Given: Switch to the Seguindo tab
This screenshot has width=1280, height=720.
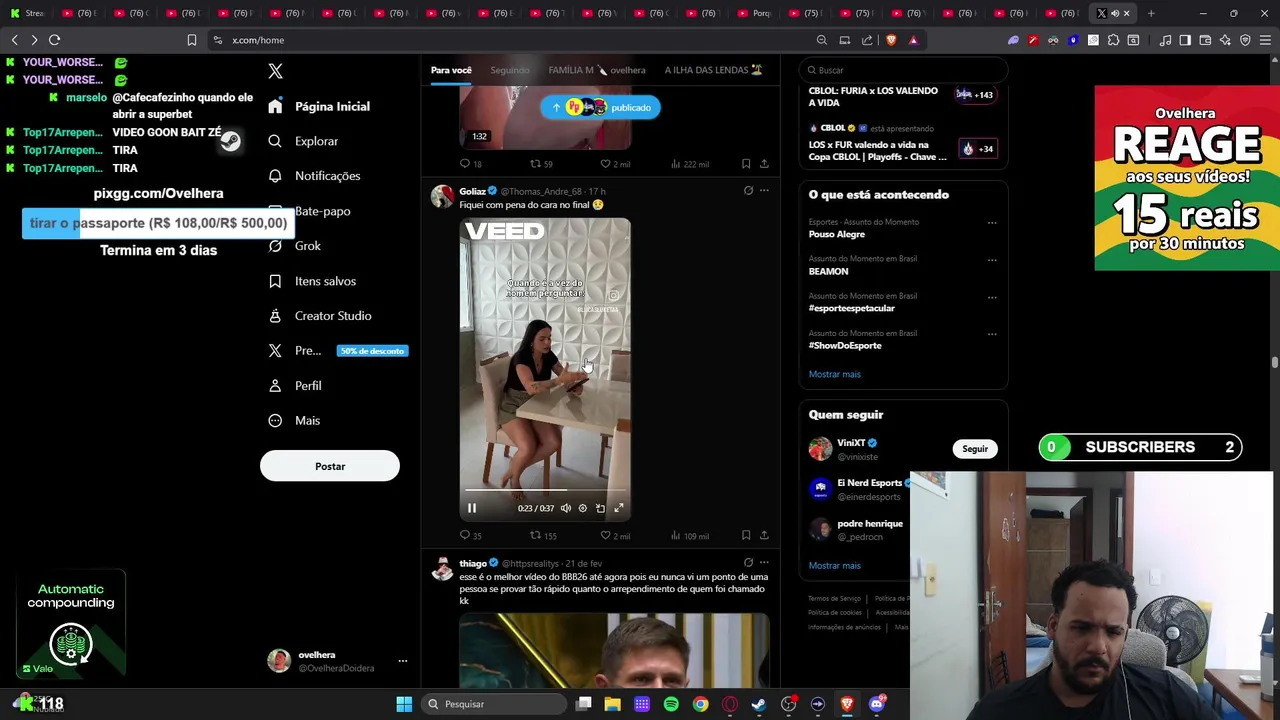Looking at the screenshot, I should click(x=510, y=70).
